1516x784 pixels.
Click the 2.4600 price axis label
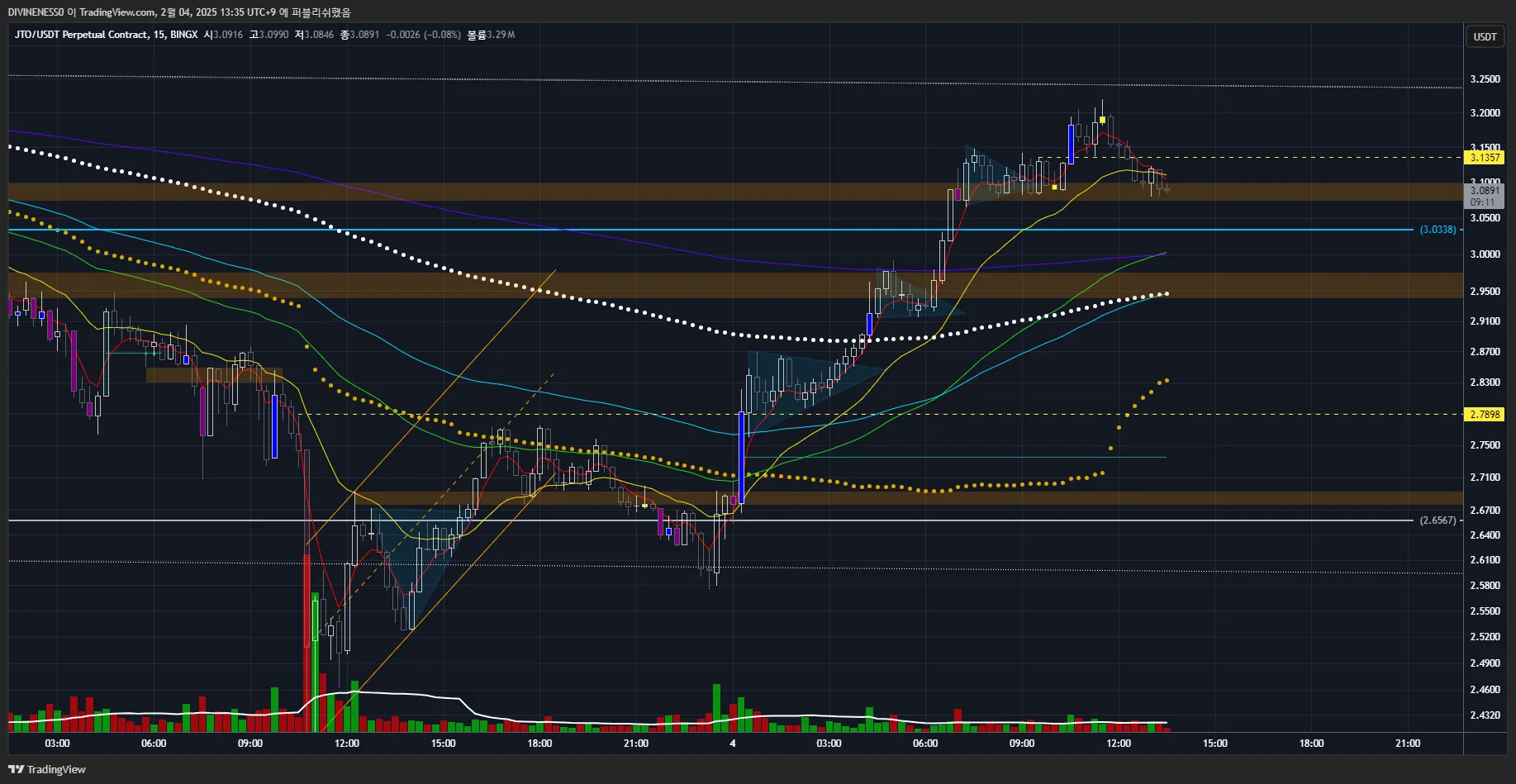point(1485,690)
